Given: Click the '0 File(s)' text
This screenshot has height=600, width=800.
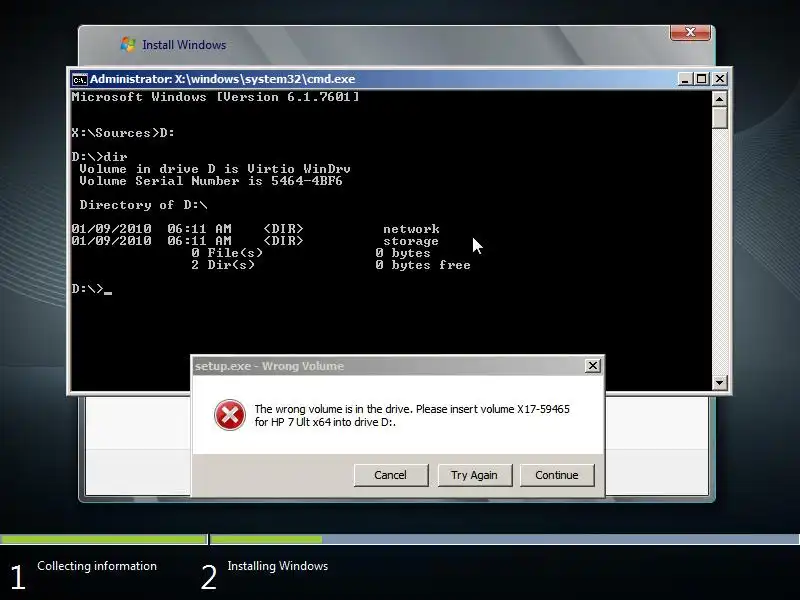Looking at the screenshot, I should [227, 253].
